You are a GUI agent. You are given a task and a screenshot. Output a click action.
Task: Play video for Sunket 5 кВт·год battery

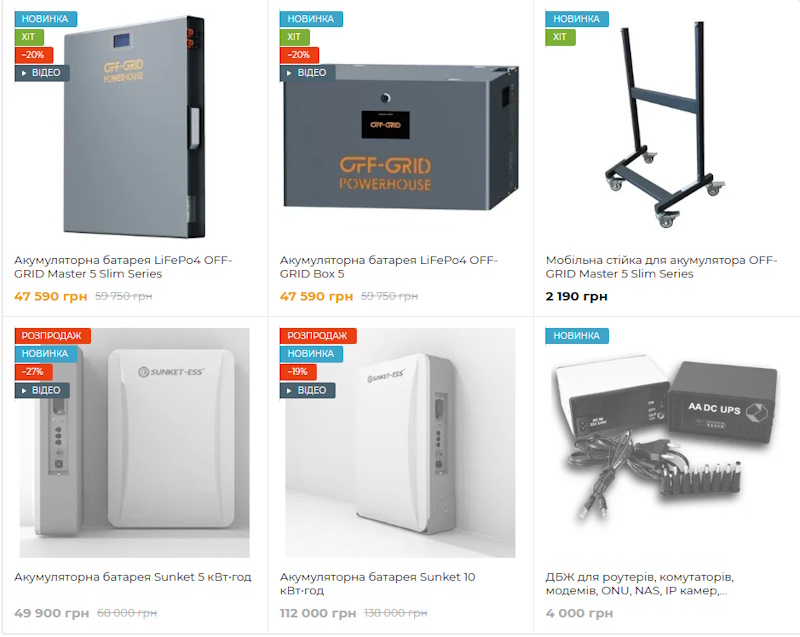42,390
